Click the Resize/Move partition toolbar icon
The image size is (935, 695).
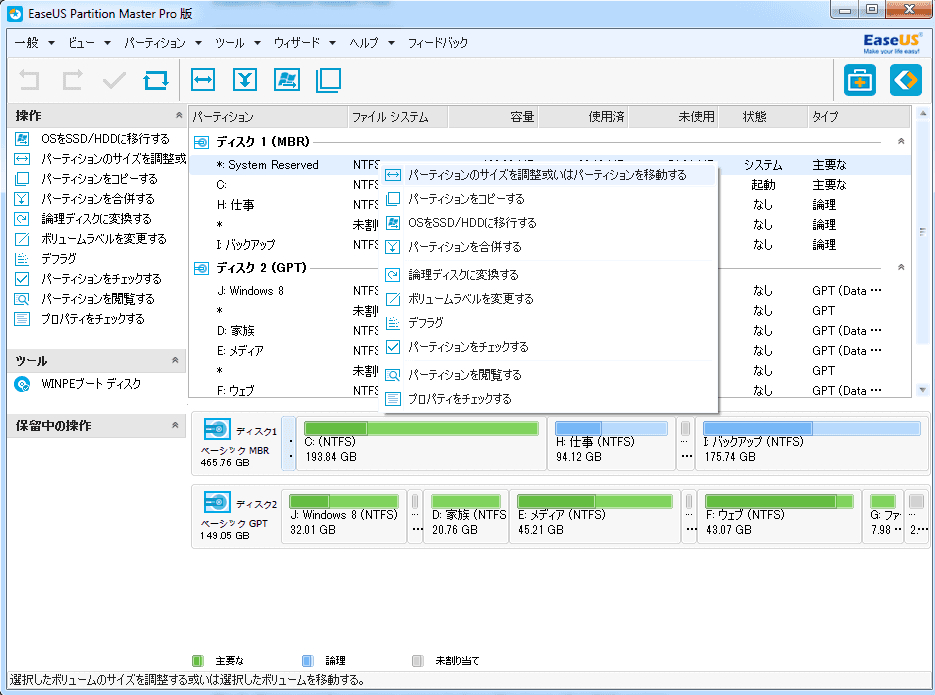(x=203, y=79)
